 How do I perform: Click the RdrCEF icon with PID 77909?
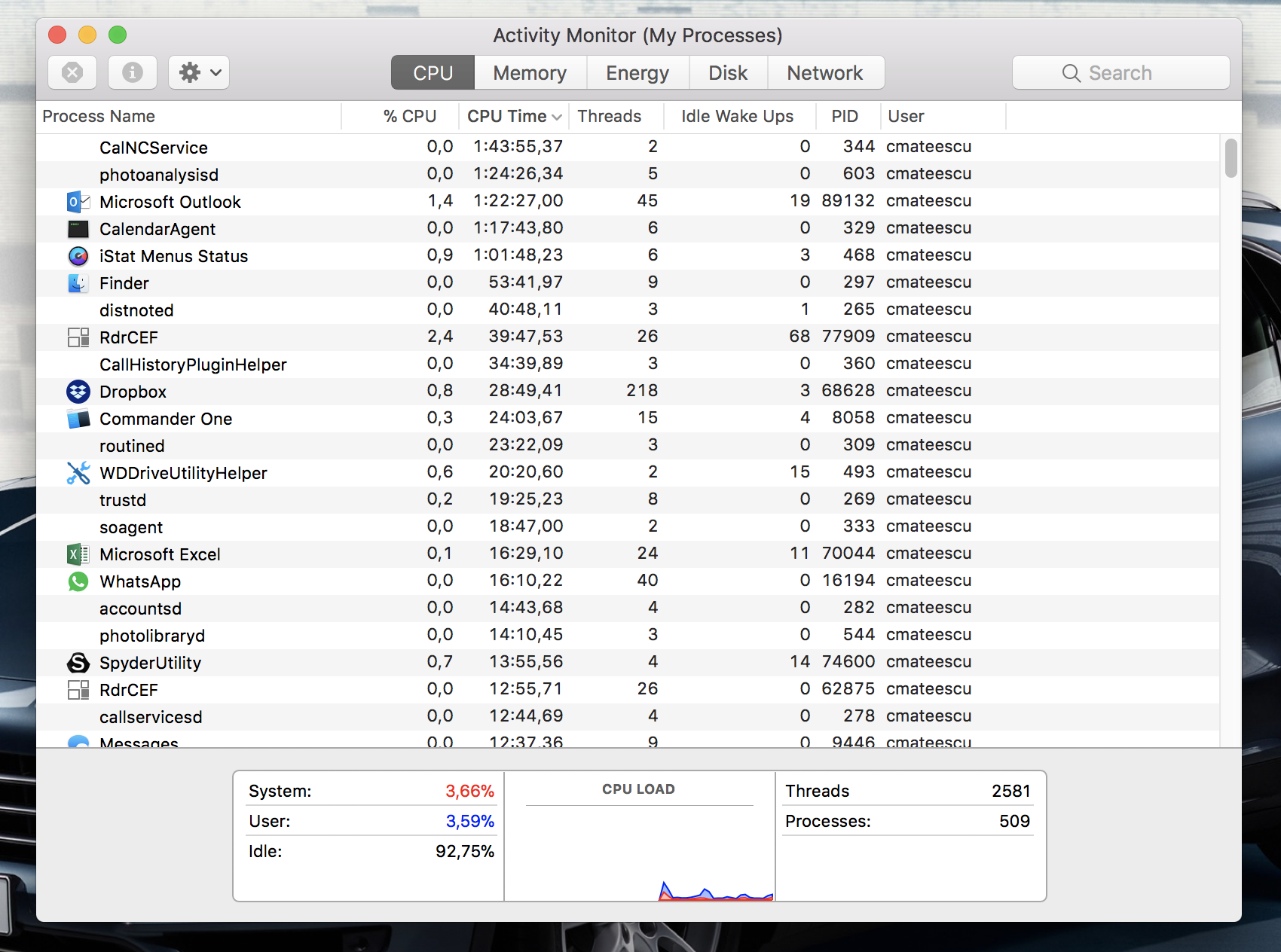tap(78, 337)
